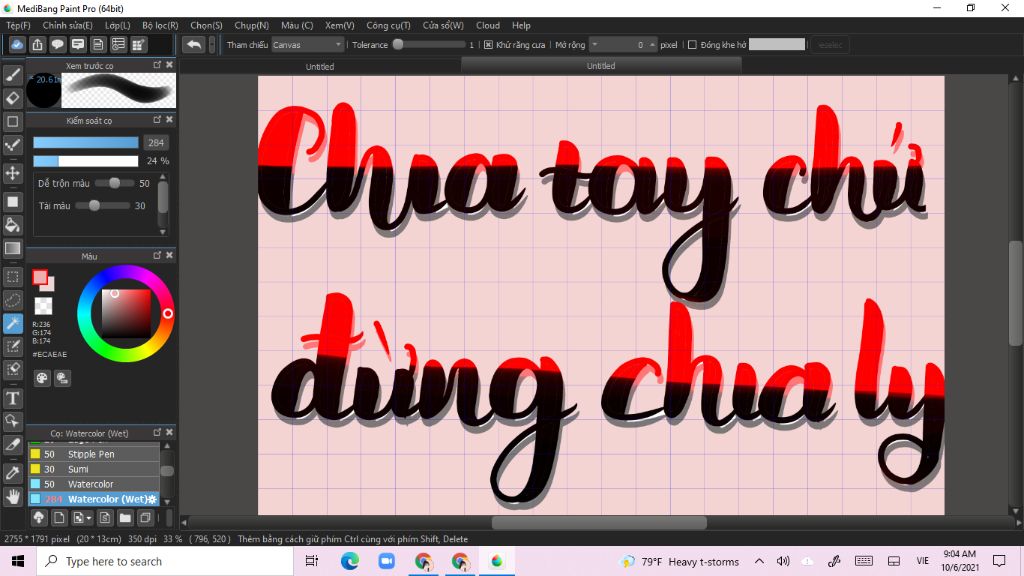Select the Eraser tool
Image resolution: width=1024 pixels, height=576 pixels.
12,98
